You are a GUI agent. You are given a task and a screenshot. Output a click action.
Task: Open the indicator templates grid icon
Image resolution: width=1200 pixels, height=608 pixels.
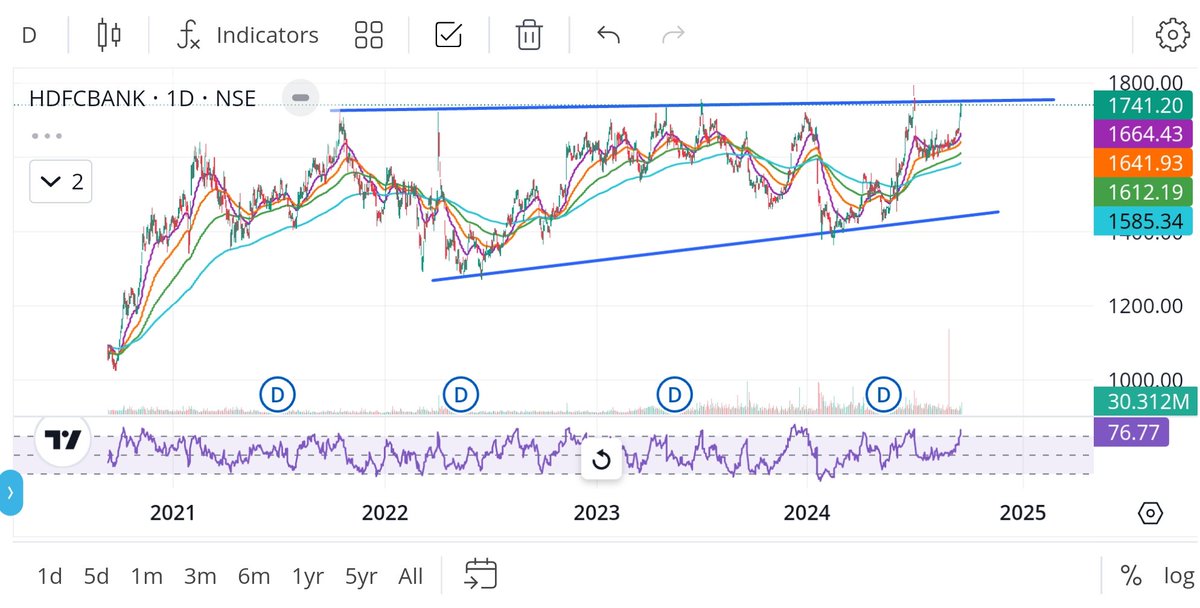tap(369, 35)
